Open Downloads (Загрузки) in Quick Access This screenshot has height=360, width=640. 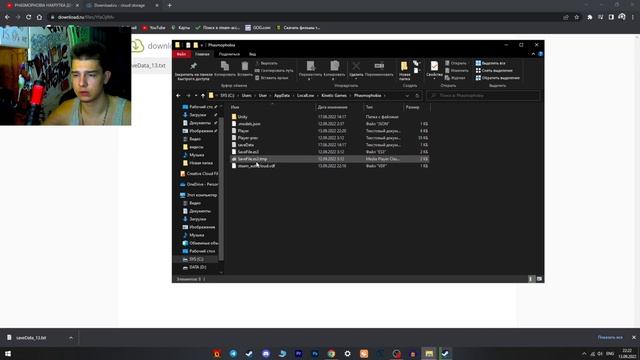[198, 115]
